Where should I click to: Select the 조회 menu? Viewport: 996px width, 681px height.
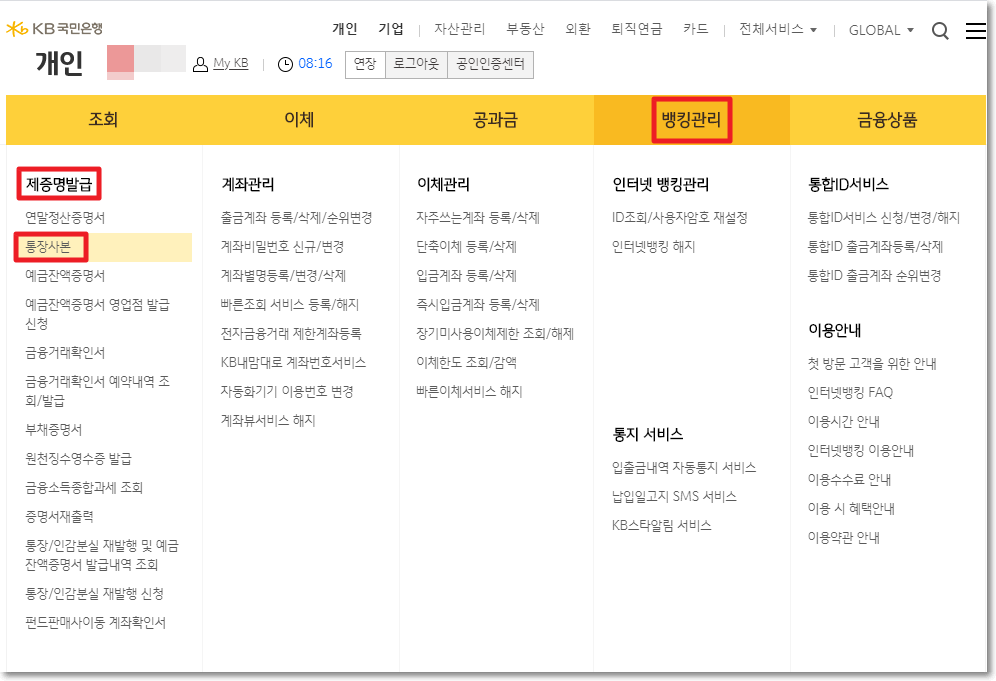pos(102,119)
